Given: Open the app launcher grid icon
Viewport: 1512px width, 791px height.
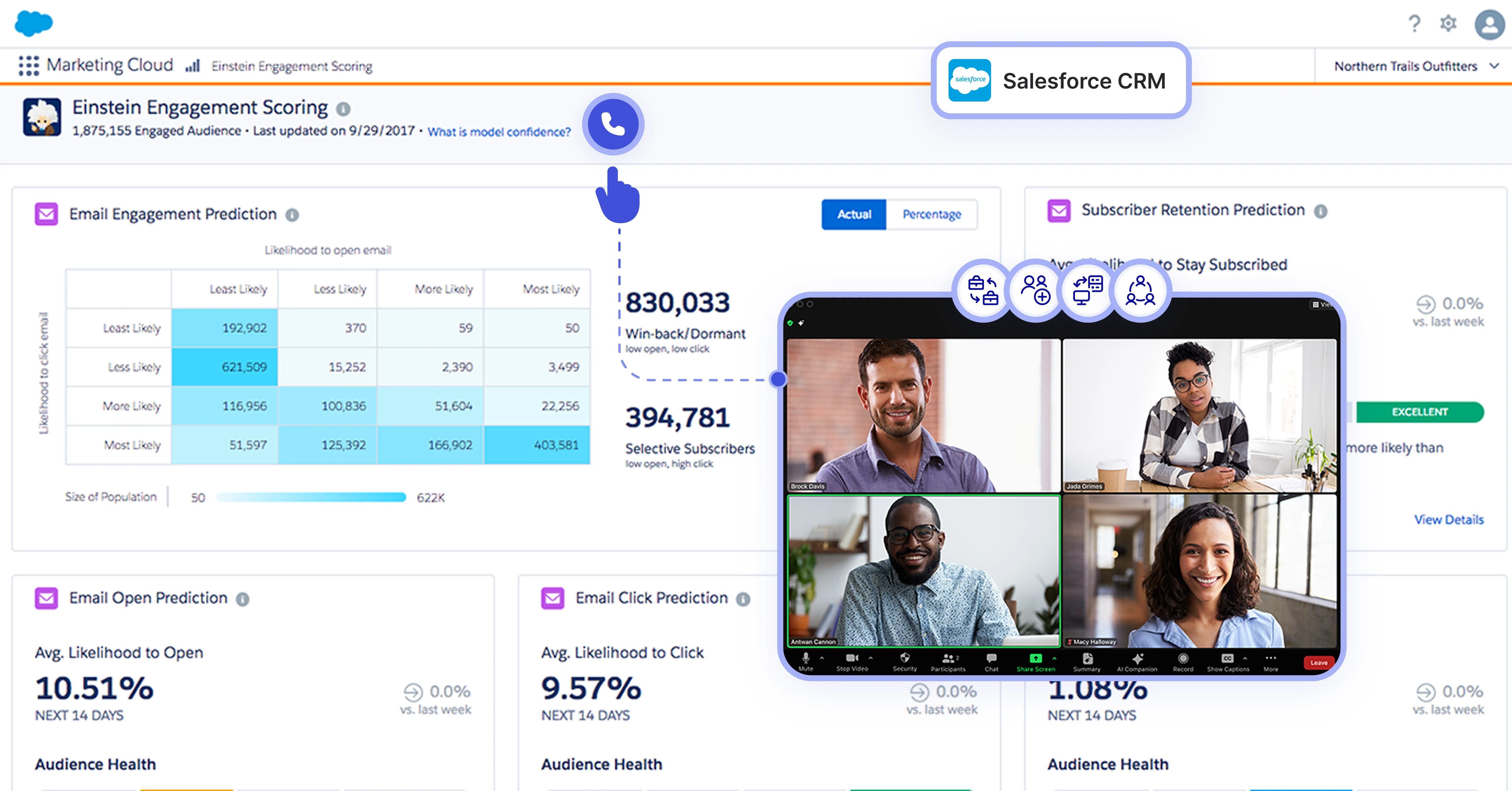Looking at the screenshot, I should point(28,66).
